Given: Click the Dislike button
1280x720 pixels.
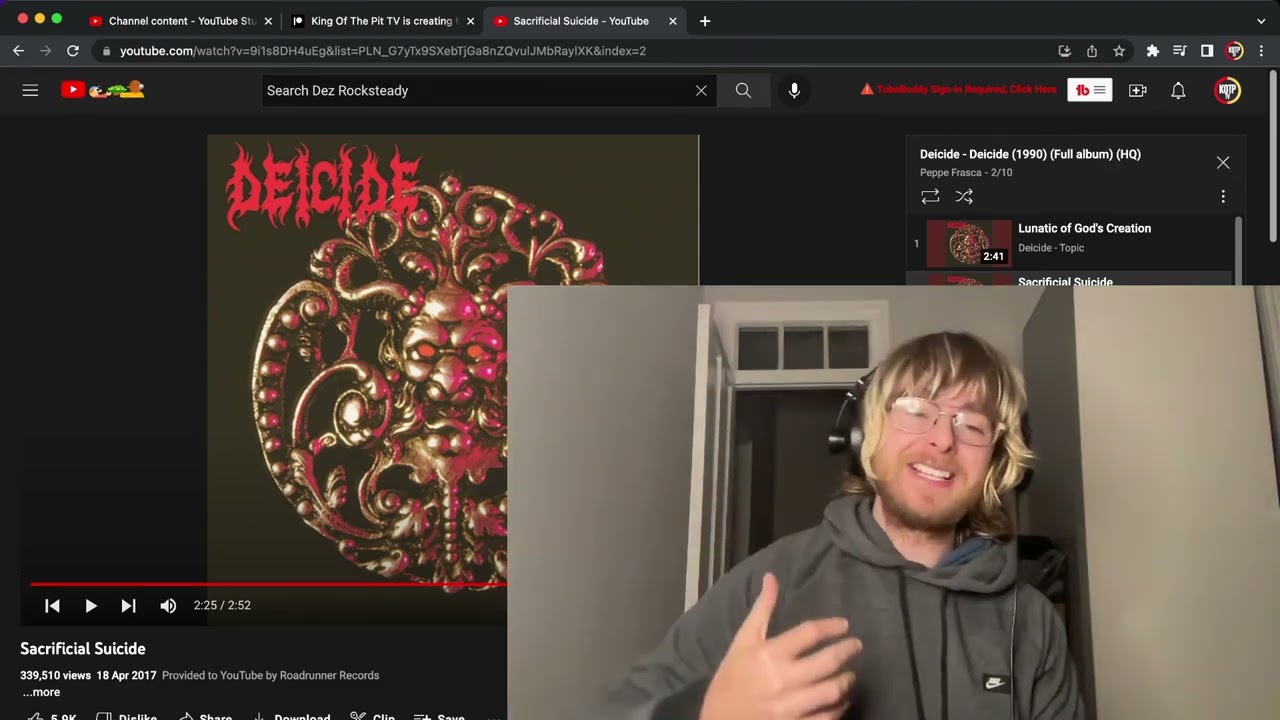Looking at the screenshot, I should tap(127, 718).
